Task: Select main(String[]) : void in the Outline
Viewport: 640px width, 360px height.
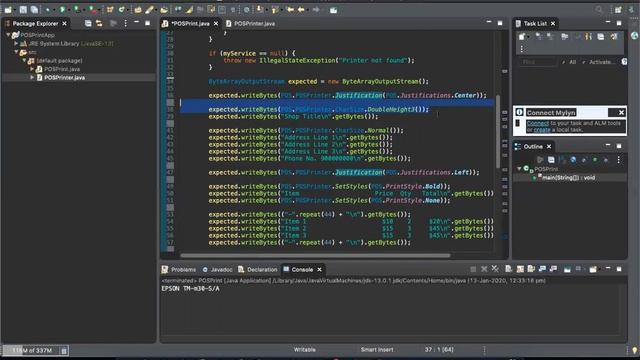Action: coord(568,178)
